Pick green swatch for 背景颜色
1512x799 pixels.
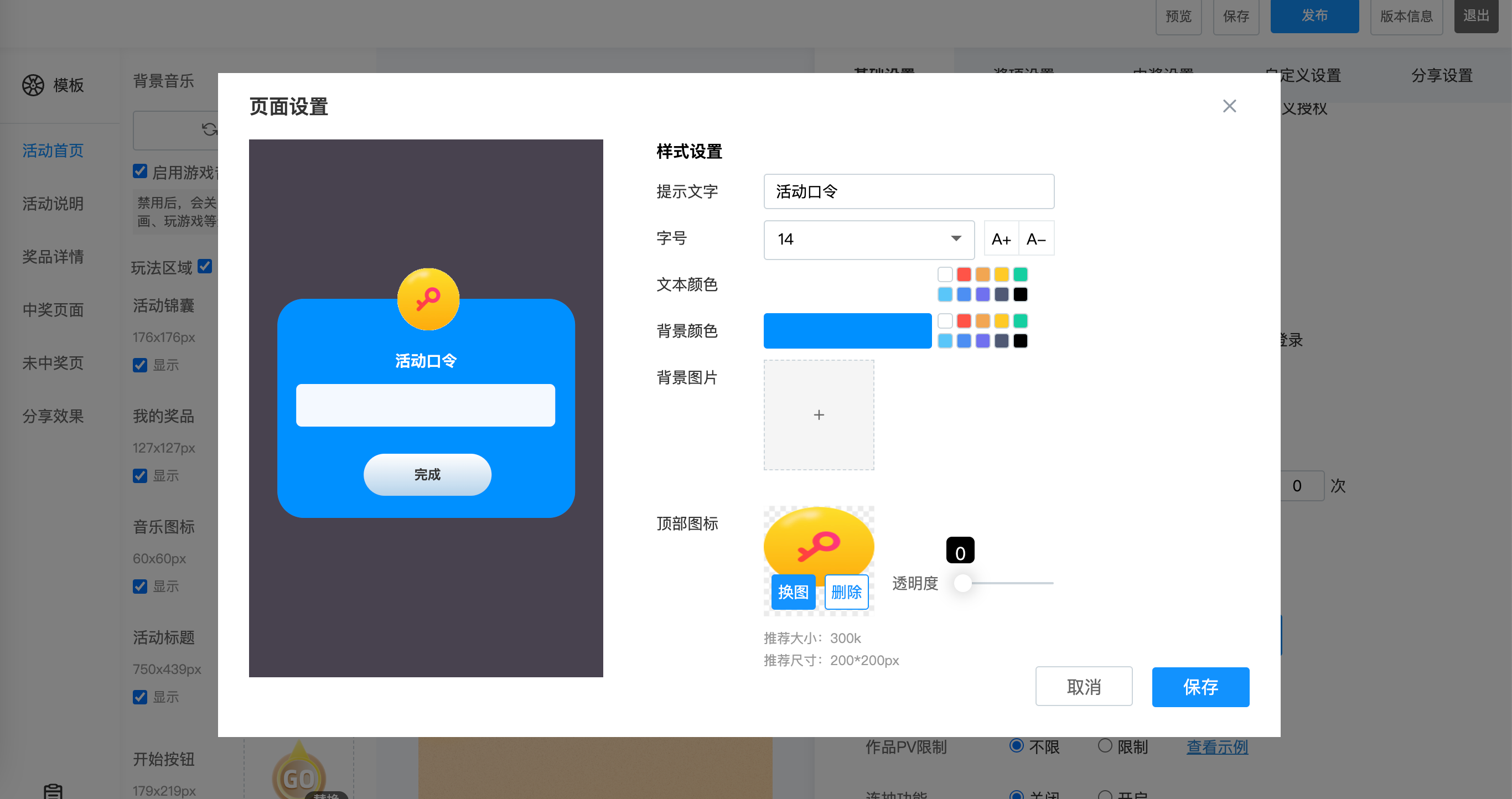(x=1020, y=321)
